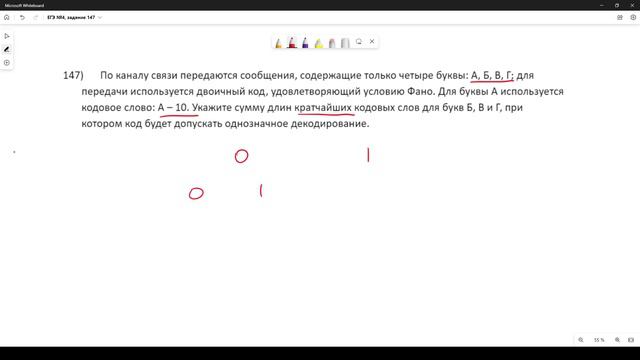
Task: Click the task number '147)'
Action: tap(73, 76)
